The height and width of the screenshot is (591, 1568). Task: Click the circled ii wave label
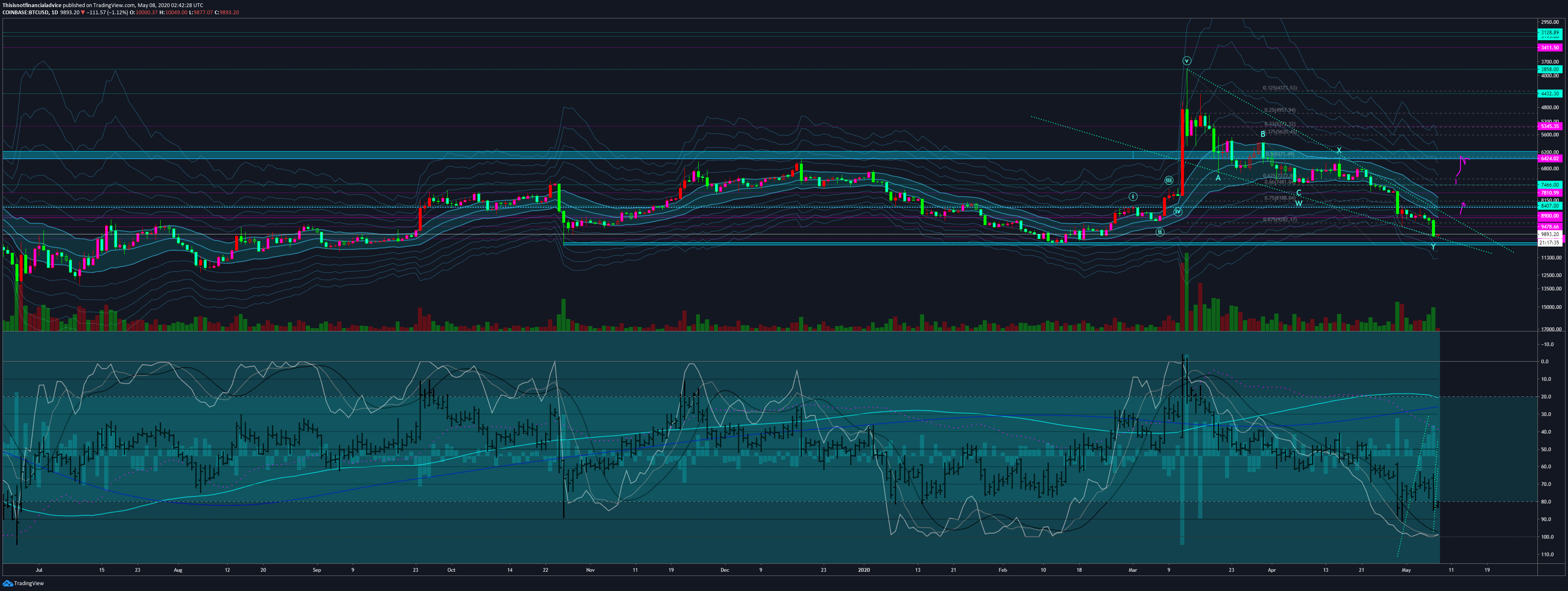1160,232
